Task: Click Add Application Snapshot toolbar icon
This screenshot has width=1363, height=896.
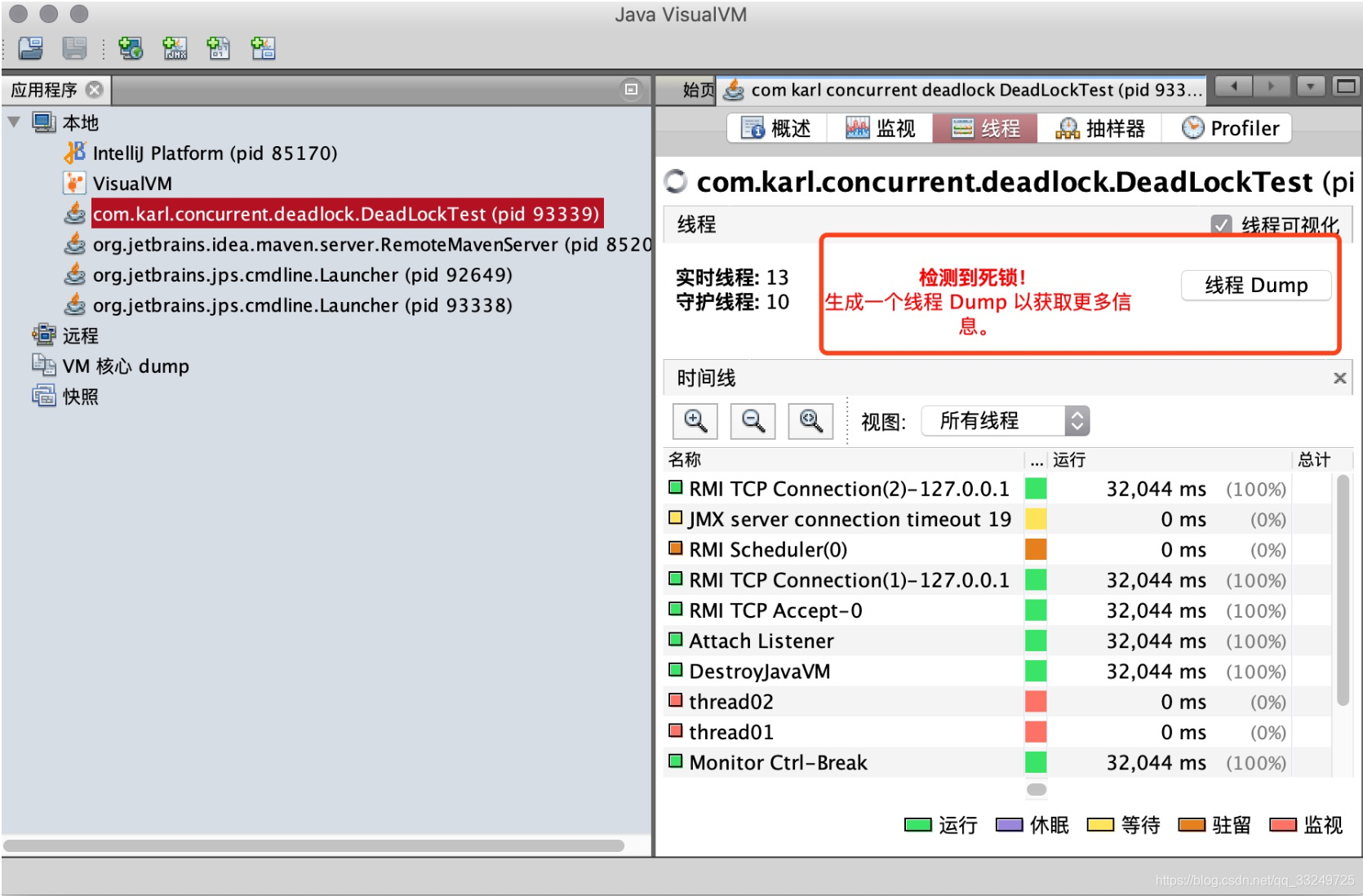Action: coord(263,48)
